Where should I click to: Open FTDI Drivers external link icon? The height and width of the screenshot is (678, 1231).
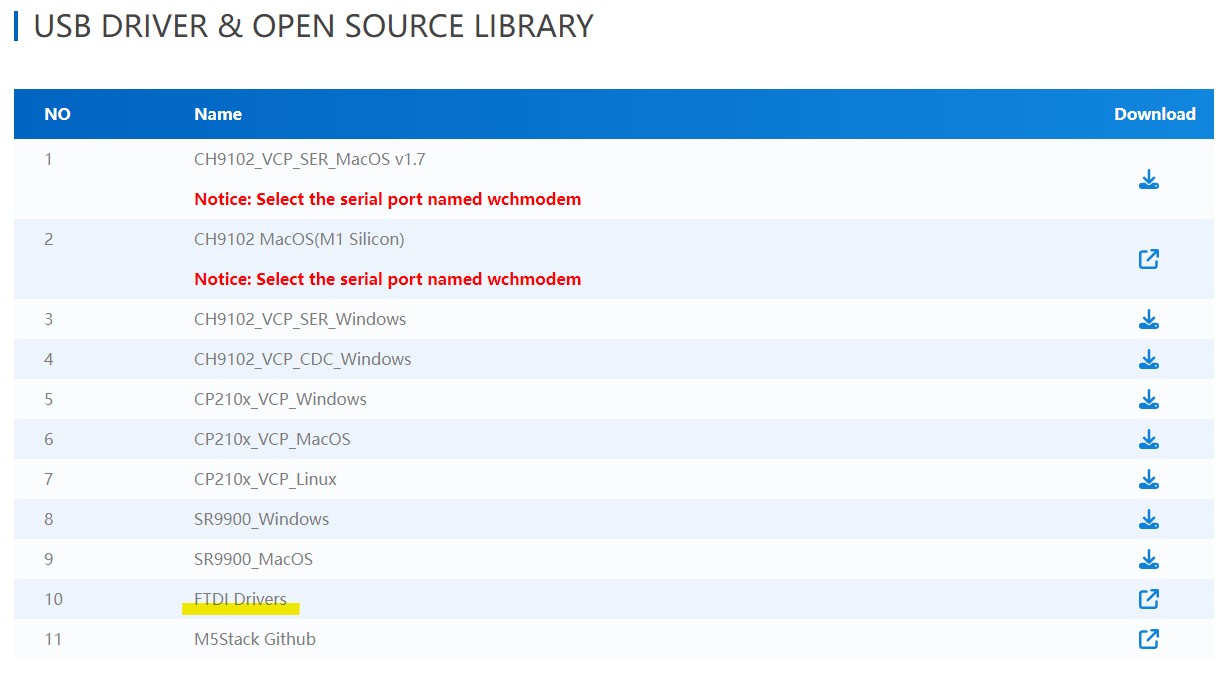click(1149, 599)
